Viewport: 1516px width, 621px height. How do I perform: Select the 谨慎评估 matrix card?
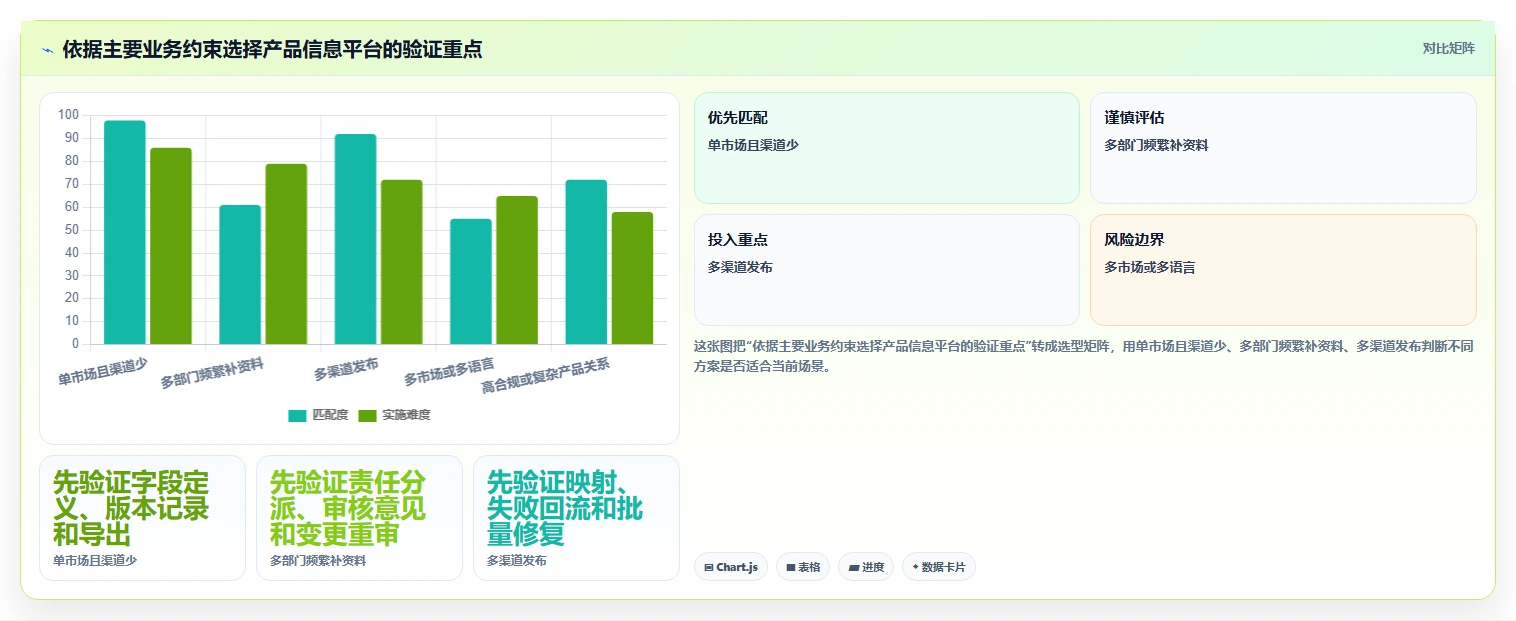coord(1283,148)
